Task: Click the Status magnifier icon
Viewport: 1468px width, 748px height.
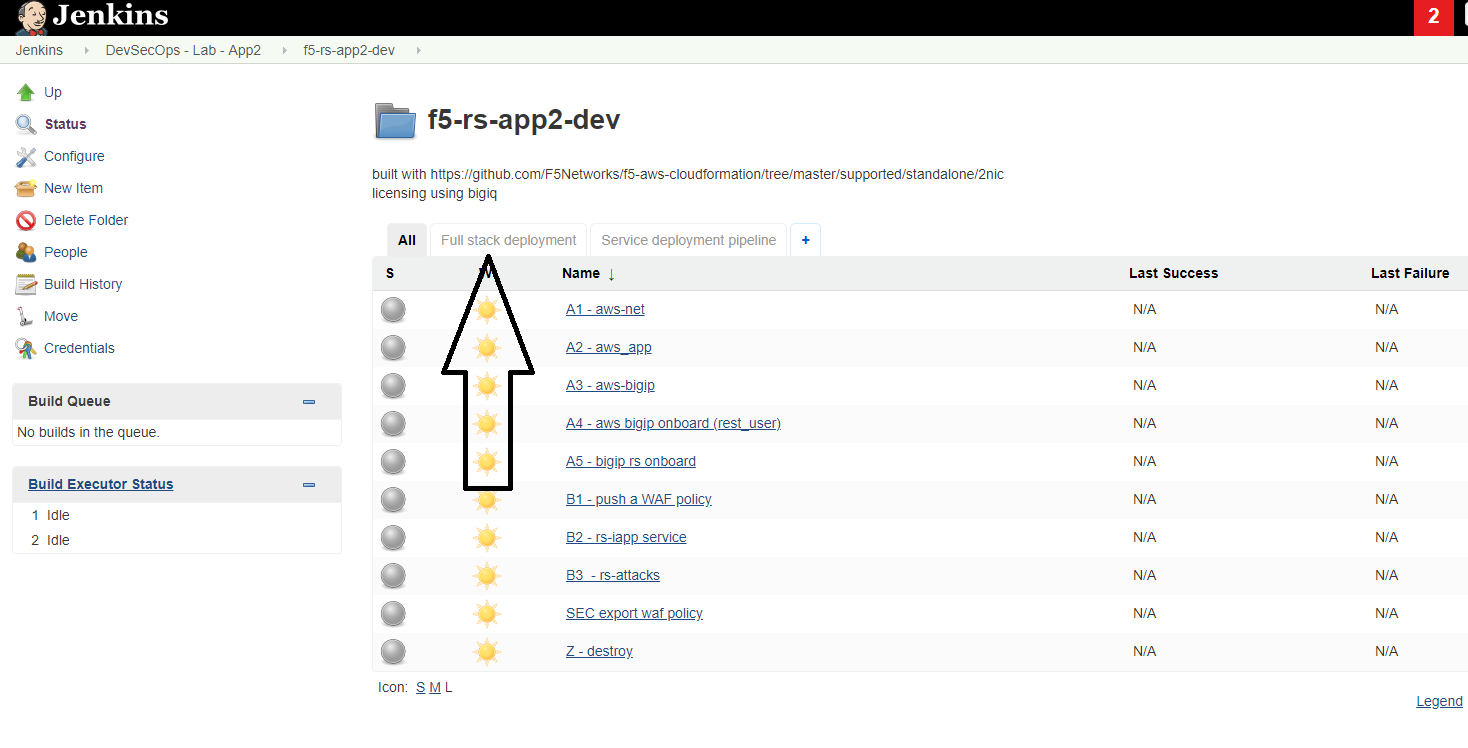Action: click(x=26, y=124)
